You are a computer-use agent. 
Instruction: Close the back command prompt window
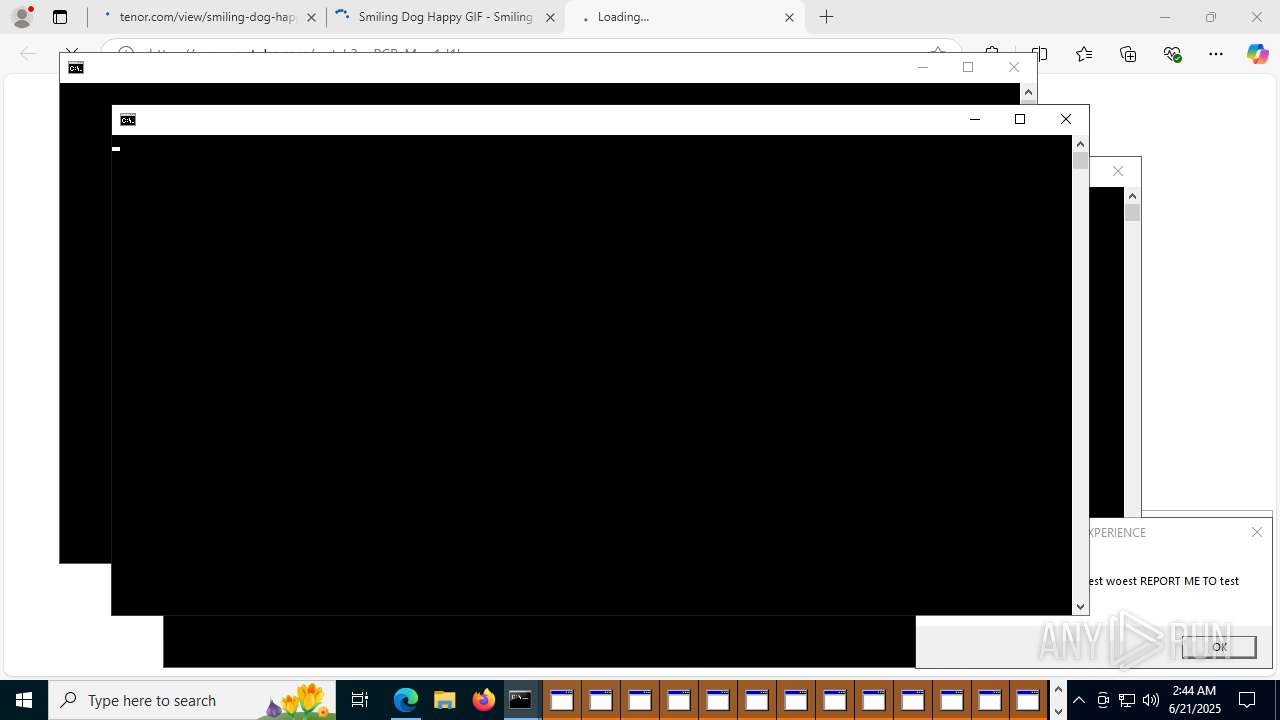click(1014, 67)
